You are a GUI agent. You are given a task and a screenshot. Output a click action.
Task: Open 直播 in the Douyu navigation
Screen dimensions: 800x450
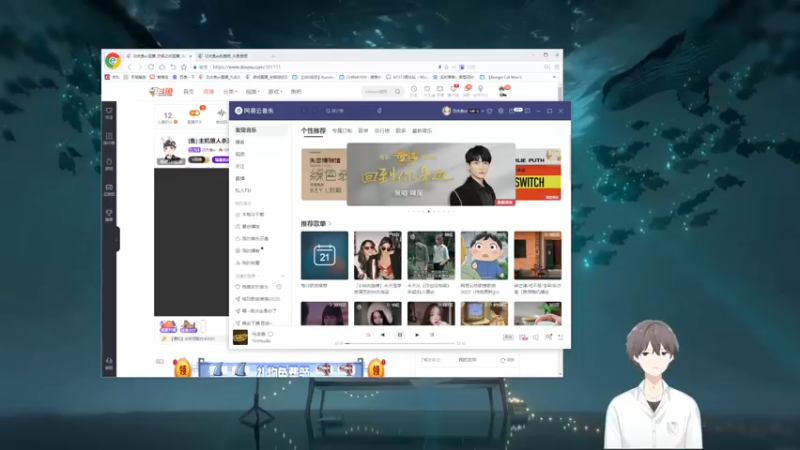click(209, 92)
